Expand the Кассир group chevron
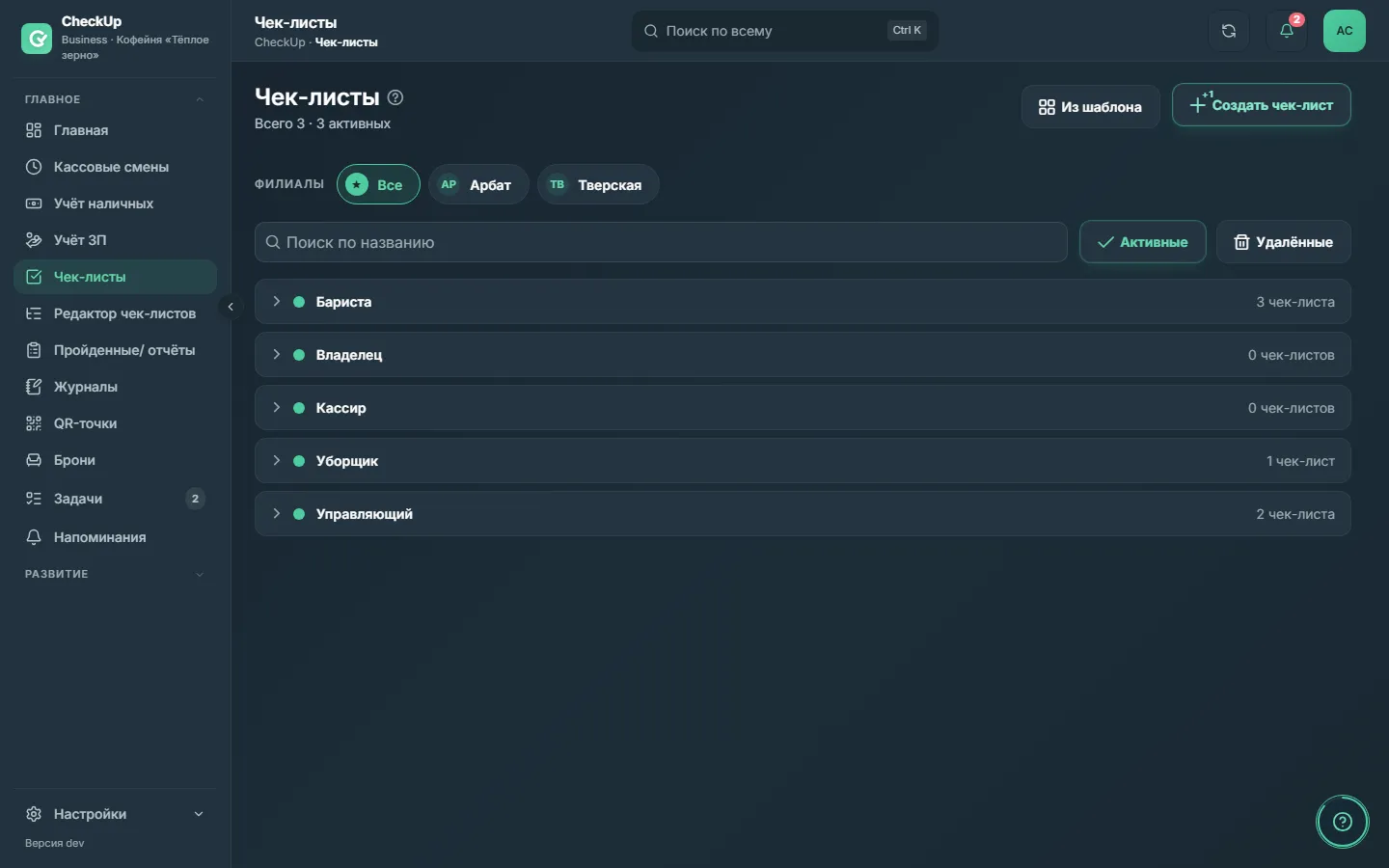 (x=276, y=408)
